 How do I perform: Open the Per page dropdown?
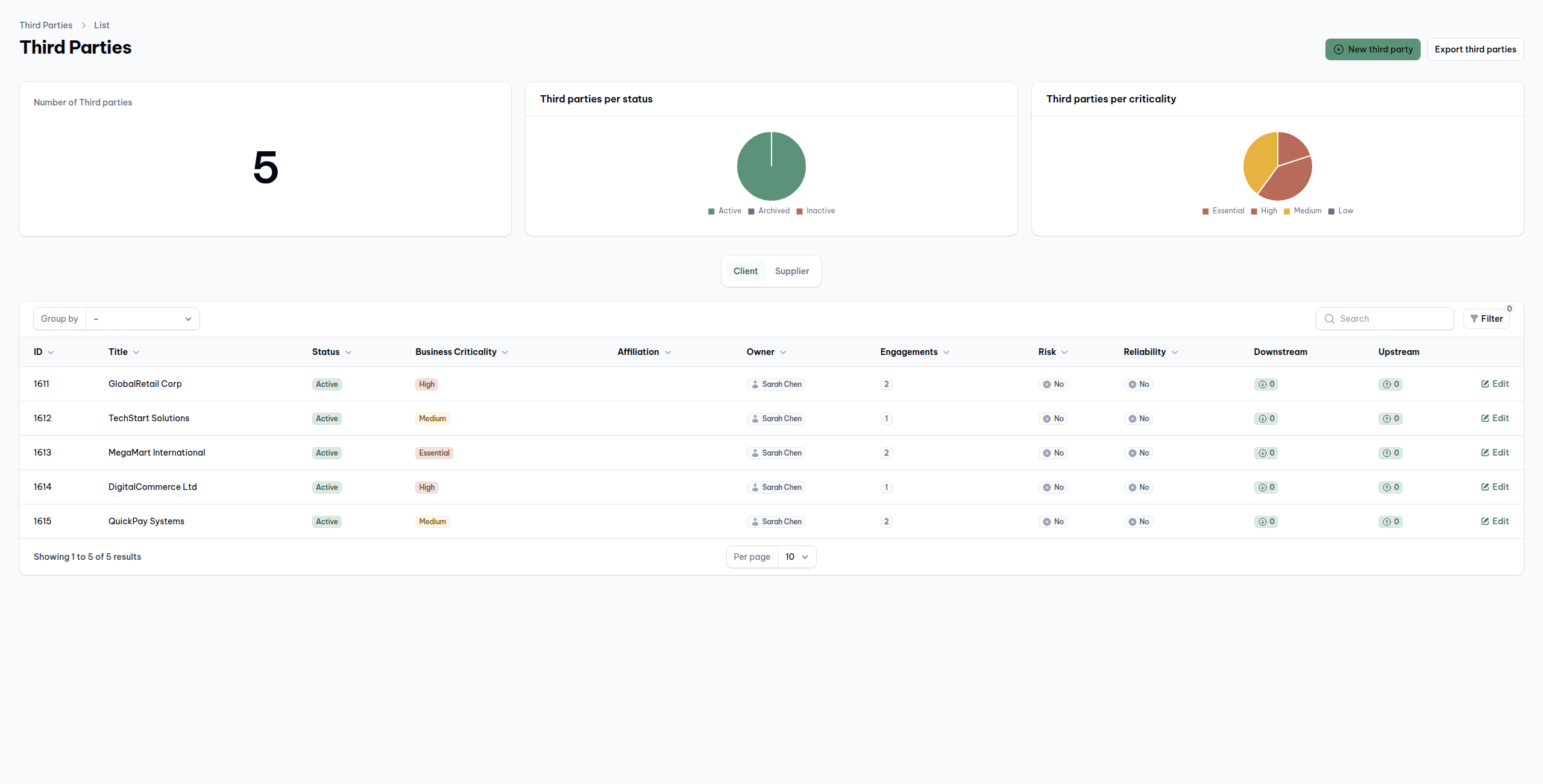point(796,557)
